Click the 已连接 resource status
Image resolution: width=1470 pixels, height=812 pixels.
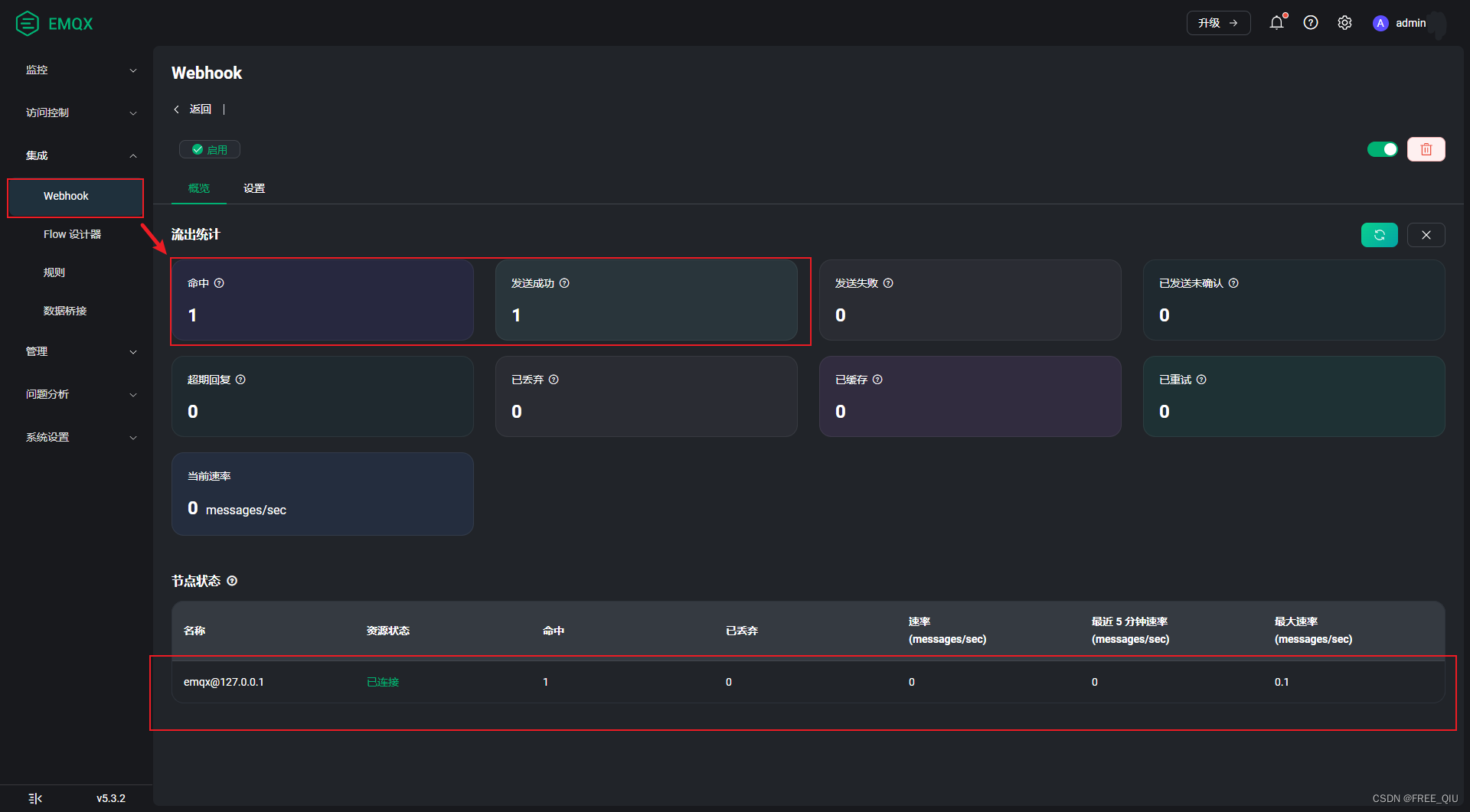(x=383, y=682)
